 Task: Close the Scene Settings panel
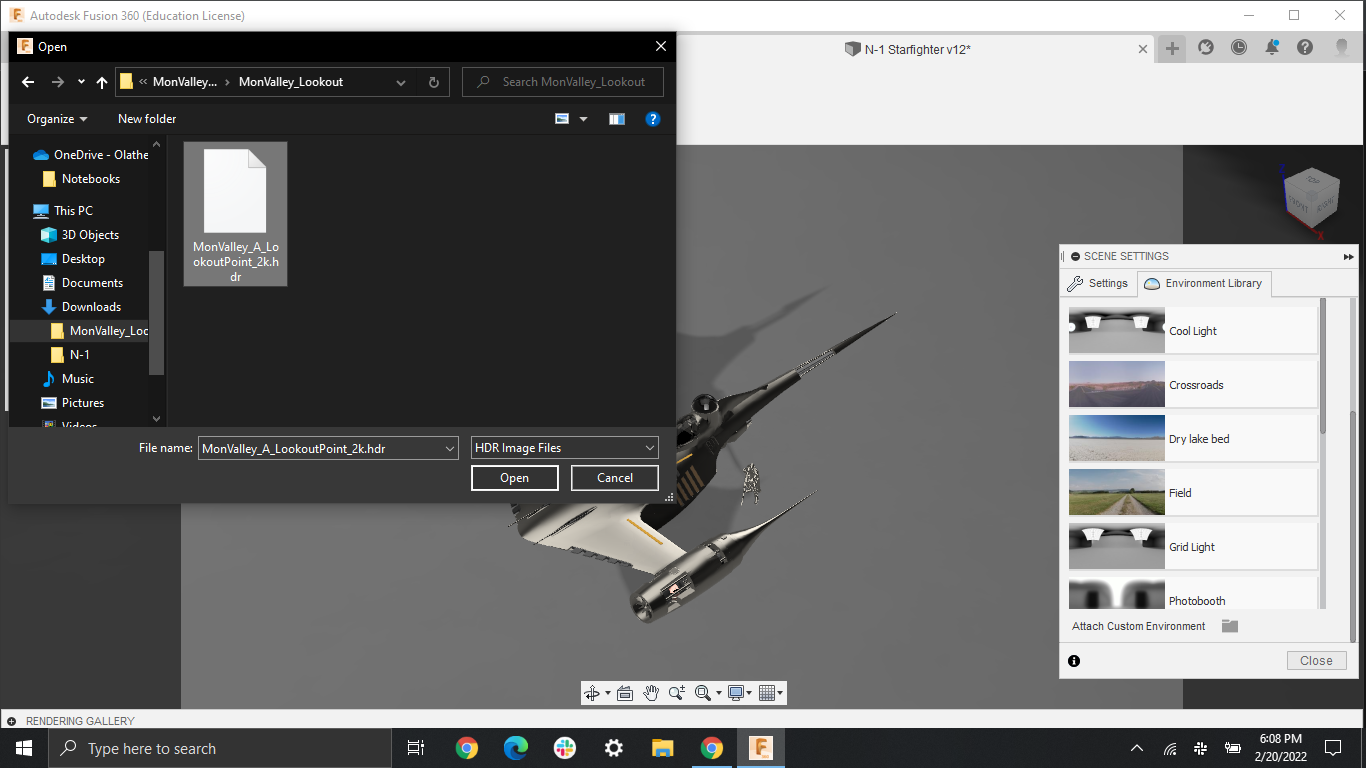(x=1316, y=660)
